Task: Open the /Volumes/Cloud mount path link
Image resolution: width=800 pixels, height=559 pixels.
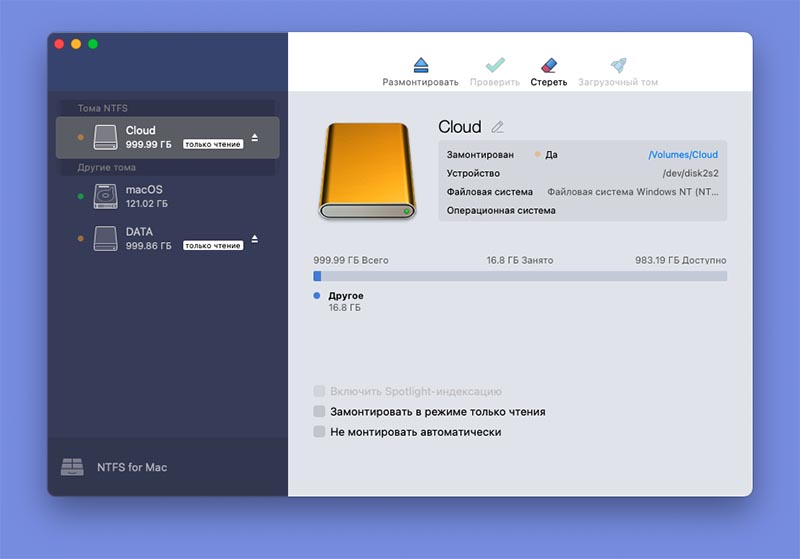Action: click(683, 155)
